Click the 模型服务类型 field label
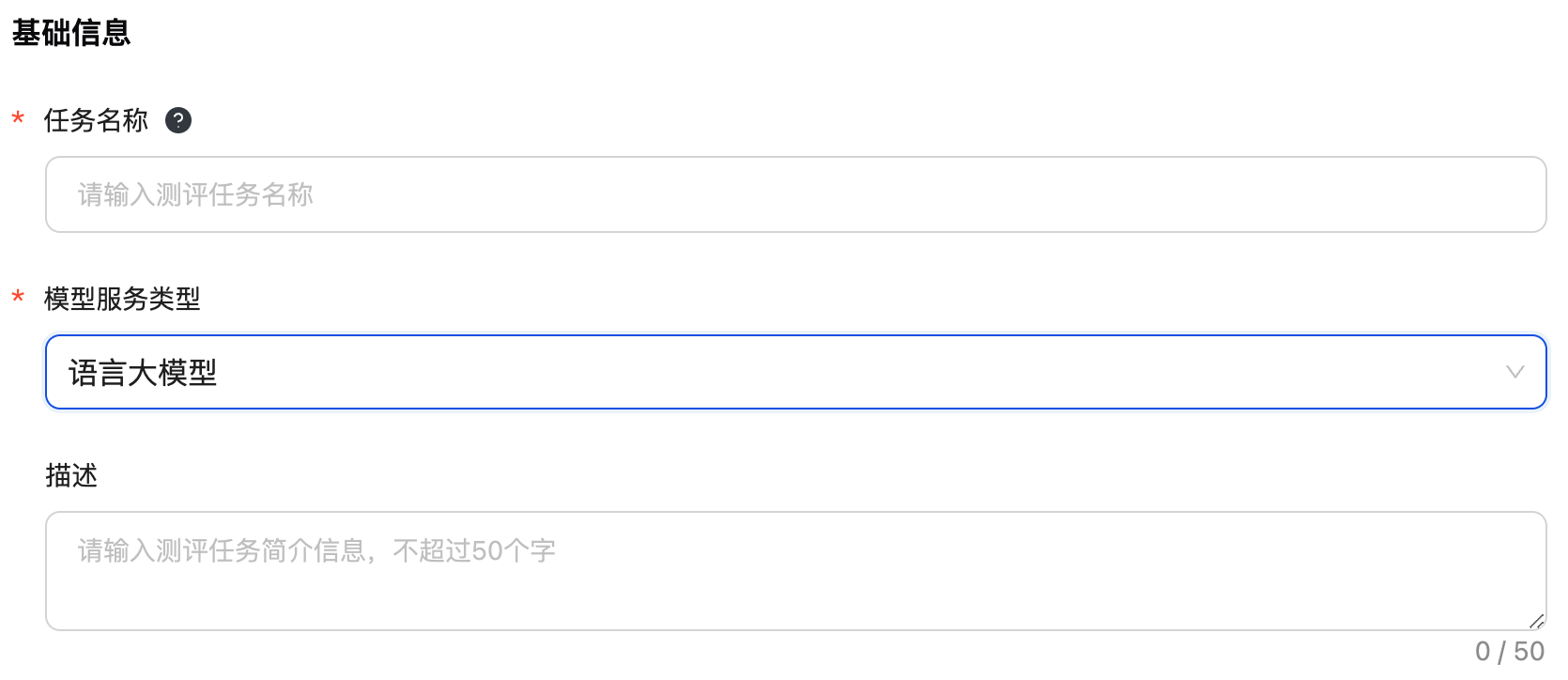 [x=122, y=299]
